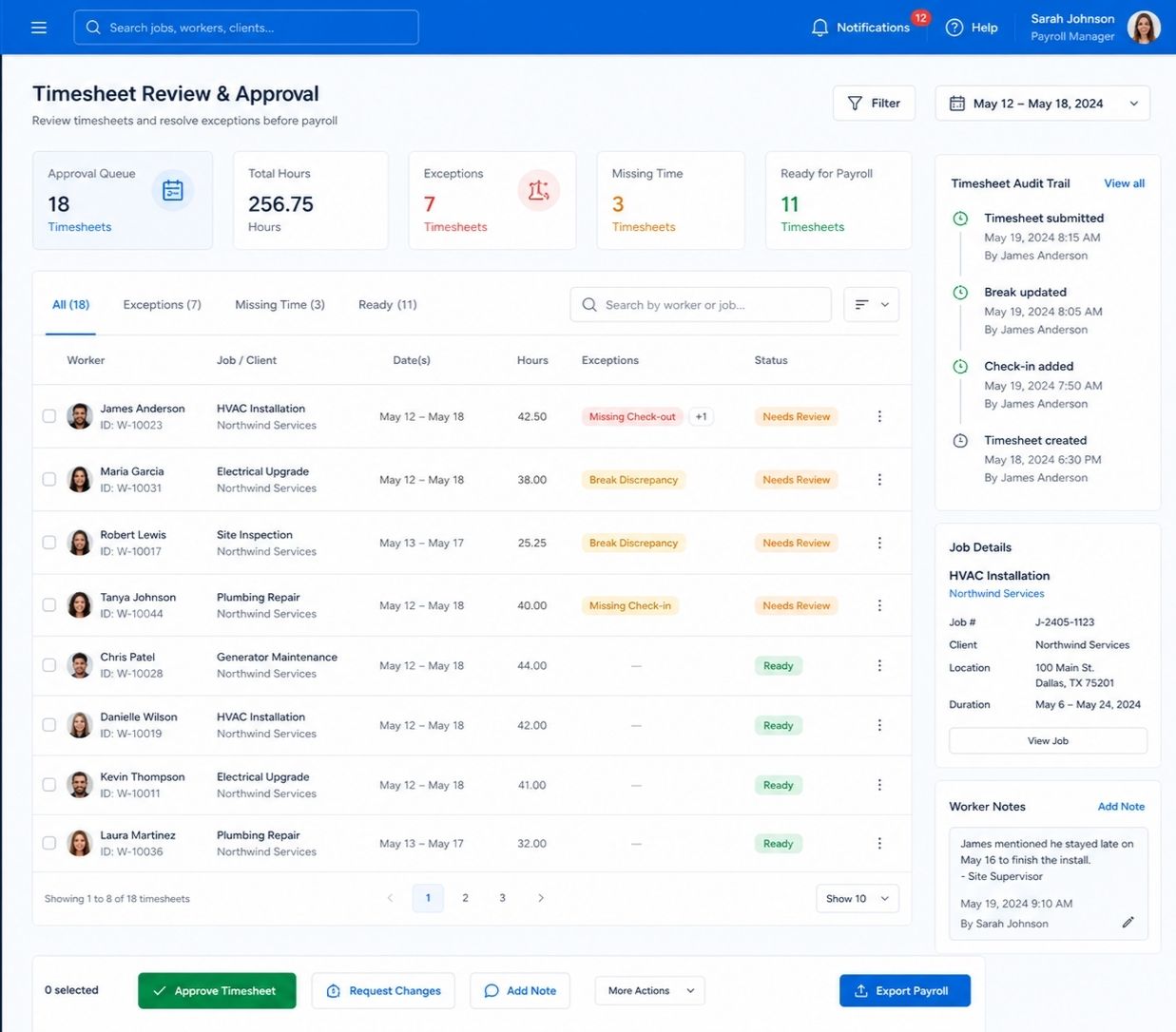Open row options for Robert Lewis
1176x1032 pixels.
pos(879,543)
